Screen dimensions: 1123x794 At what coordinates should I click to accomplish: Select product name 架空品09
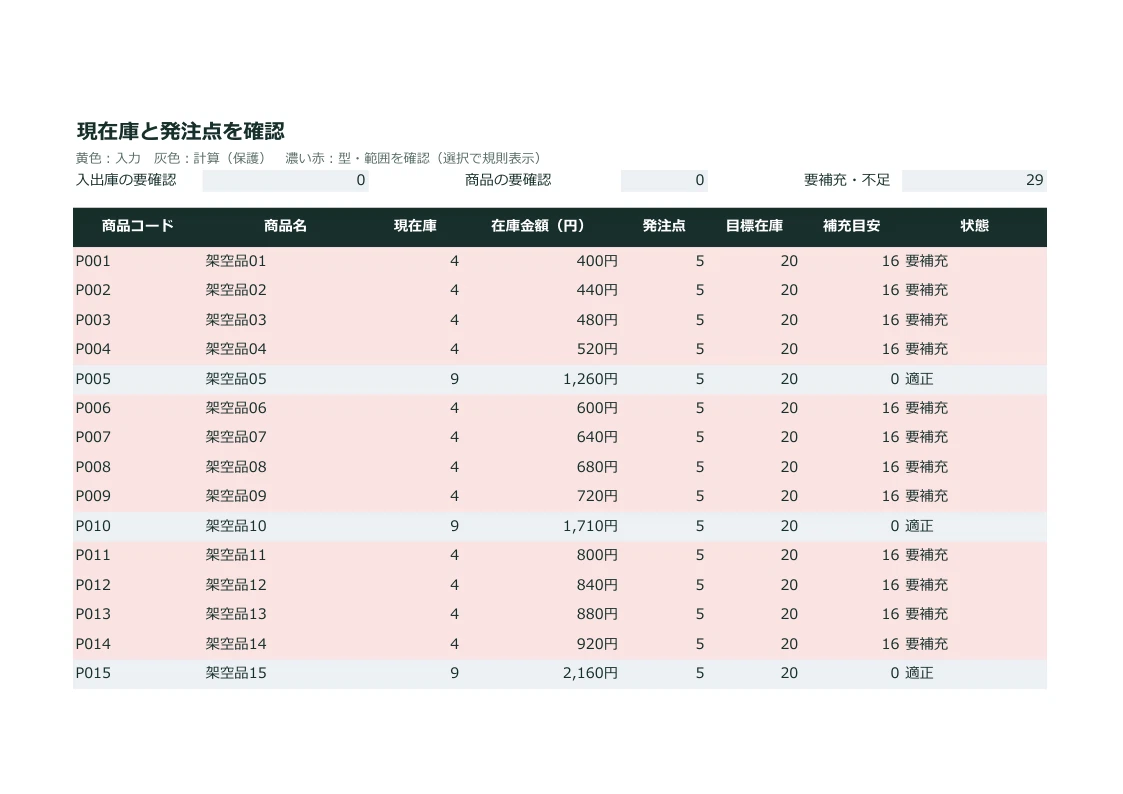(x=236, y=496)
